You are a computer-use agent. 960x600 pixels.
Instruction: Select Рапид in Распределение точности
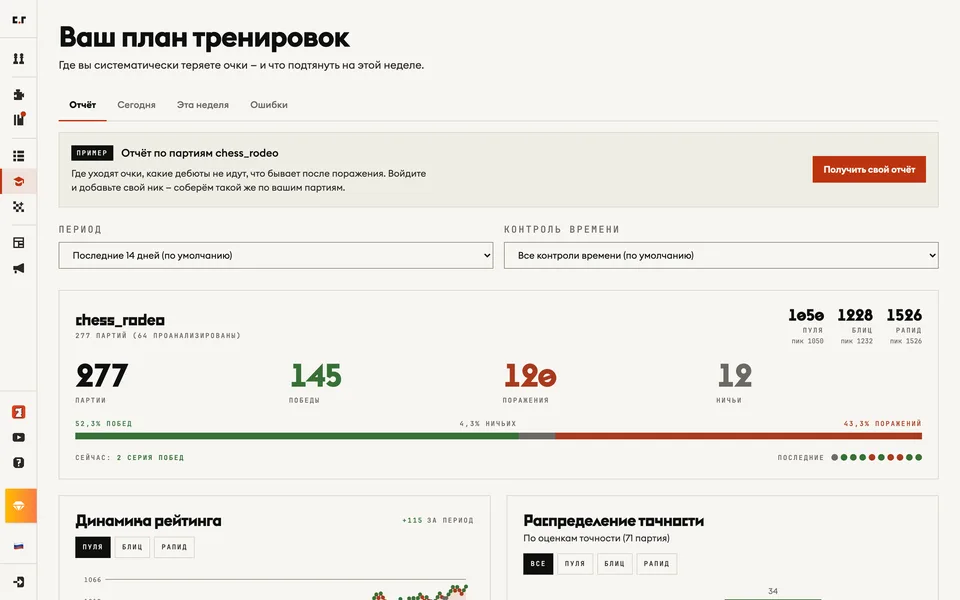pos(657,563)
